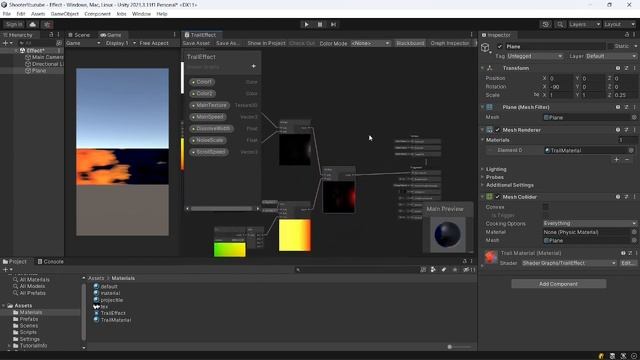The height and width of the screenshot is (360, 640).
Task: Collapse the Assets folder in the Project tree
Action: point(4,305)
